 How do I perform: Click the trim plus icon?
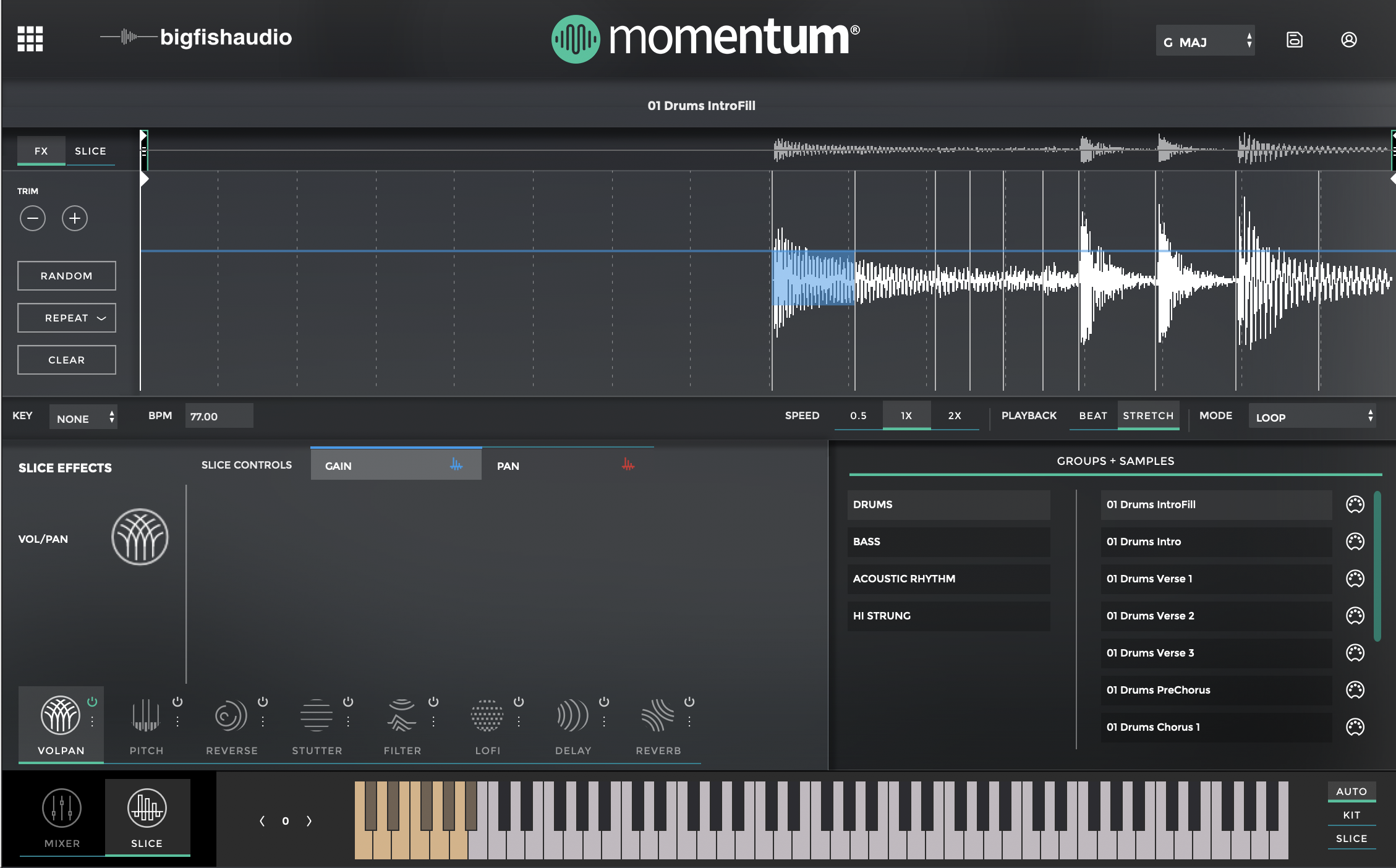pyautogui.click(x=75, y=218)
